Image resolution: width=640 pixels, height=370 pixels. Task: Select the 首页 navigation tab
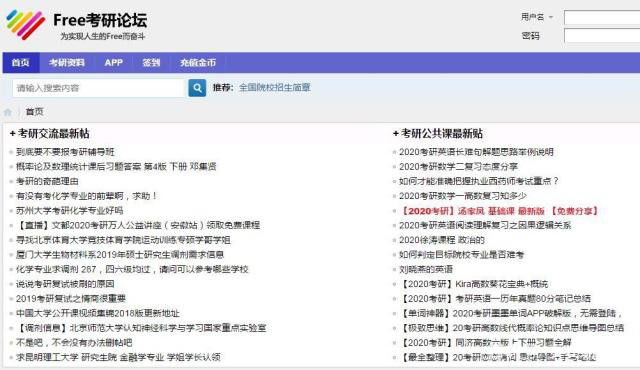click(x=21, y=63)
